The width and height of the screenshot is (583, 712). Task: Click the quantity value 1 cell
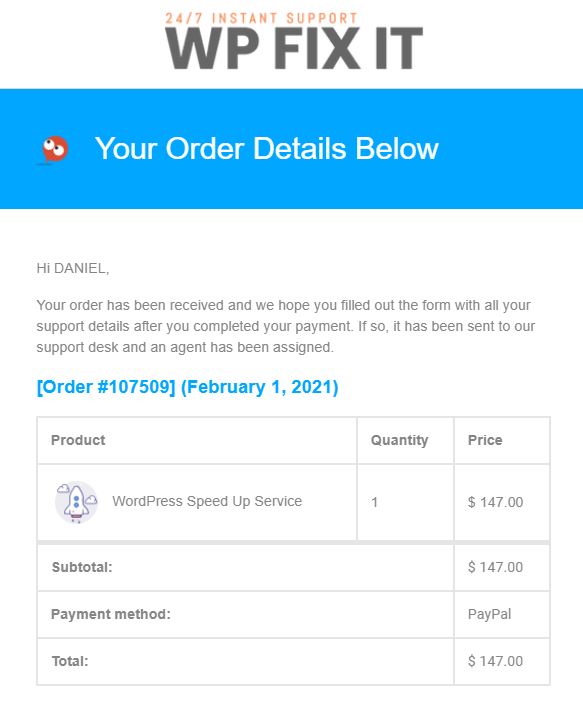pyautogui.click(x=405, y=502)
